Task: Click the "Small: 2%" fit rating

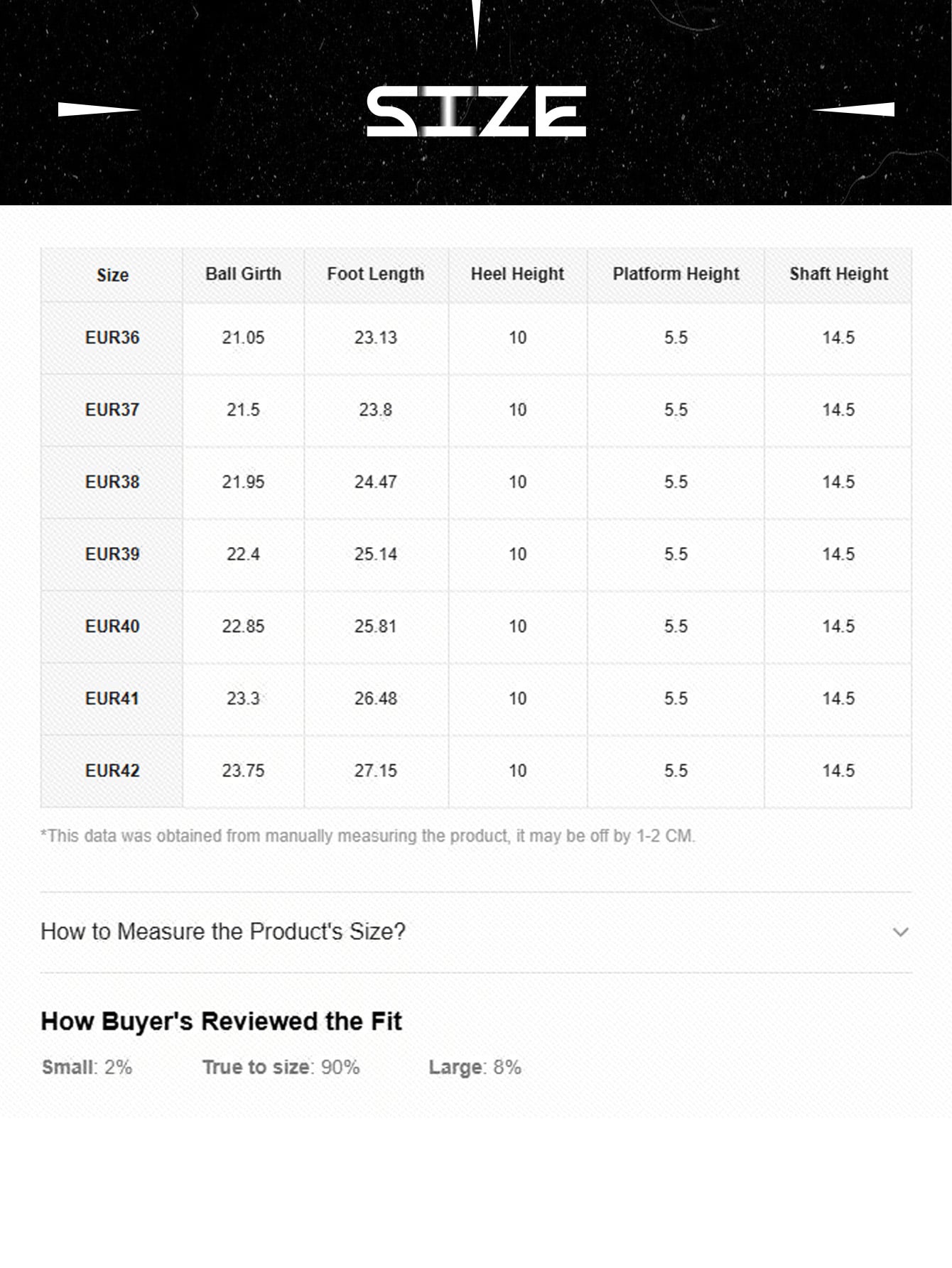Action: click(x=87, y=1067)
